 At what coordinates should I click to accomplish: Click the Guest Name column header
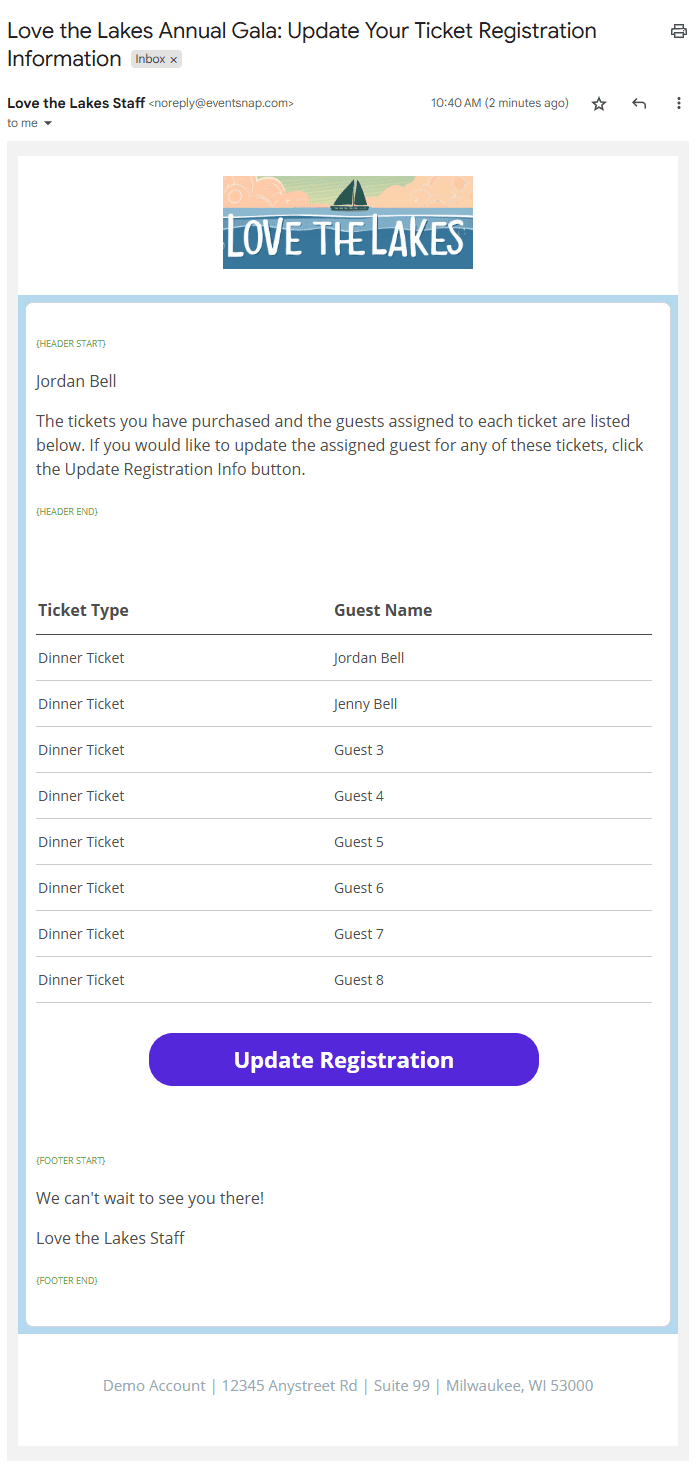[x=383, y=610]
